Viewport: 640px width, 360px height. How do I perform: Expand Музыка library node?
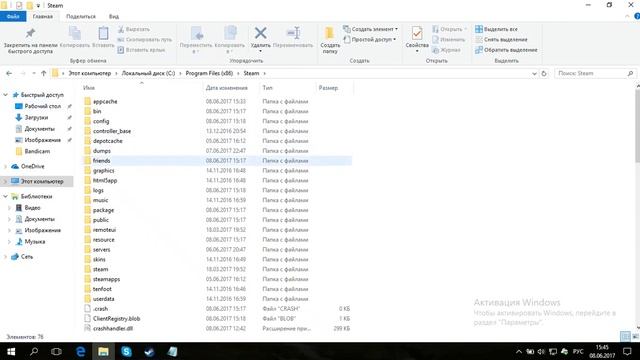tap(9, 242)
